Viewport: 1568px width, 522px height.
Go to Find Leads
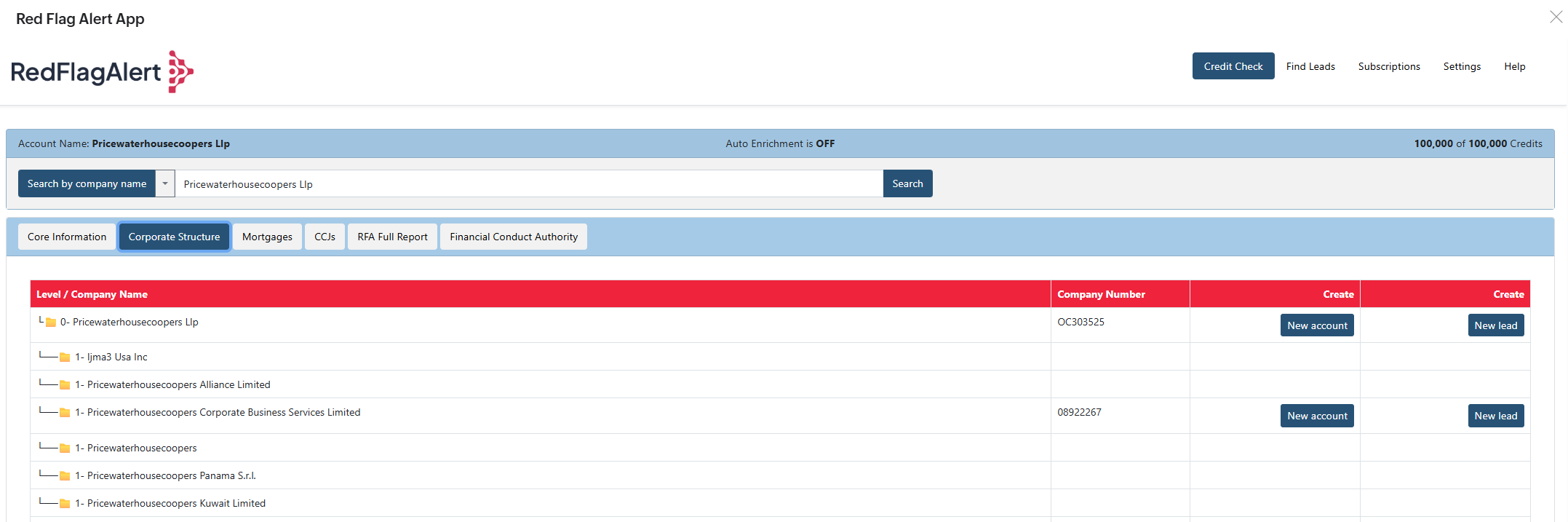(x=1310, y=66)
